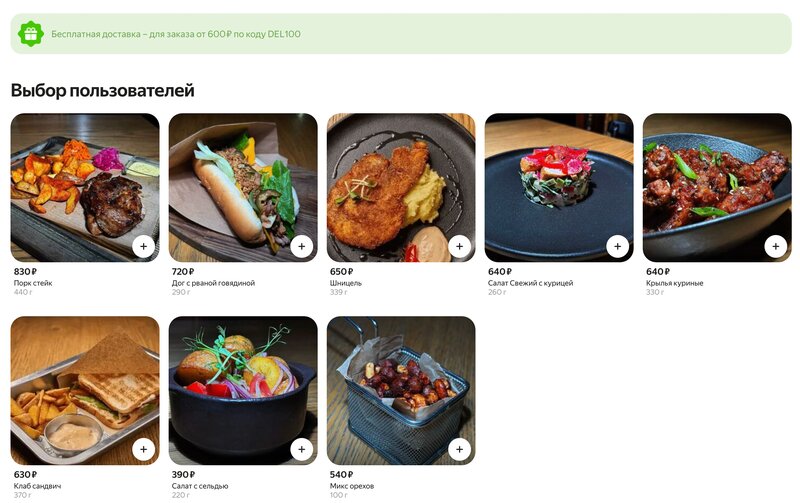This screenshot has height=503, width=800.
Task: Tap plus on Салат с сельдью card
Action: point(302,449)
